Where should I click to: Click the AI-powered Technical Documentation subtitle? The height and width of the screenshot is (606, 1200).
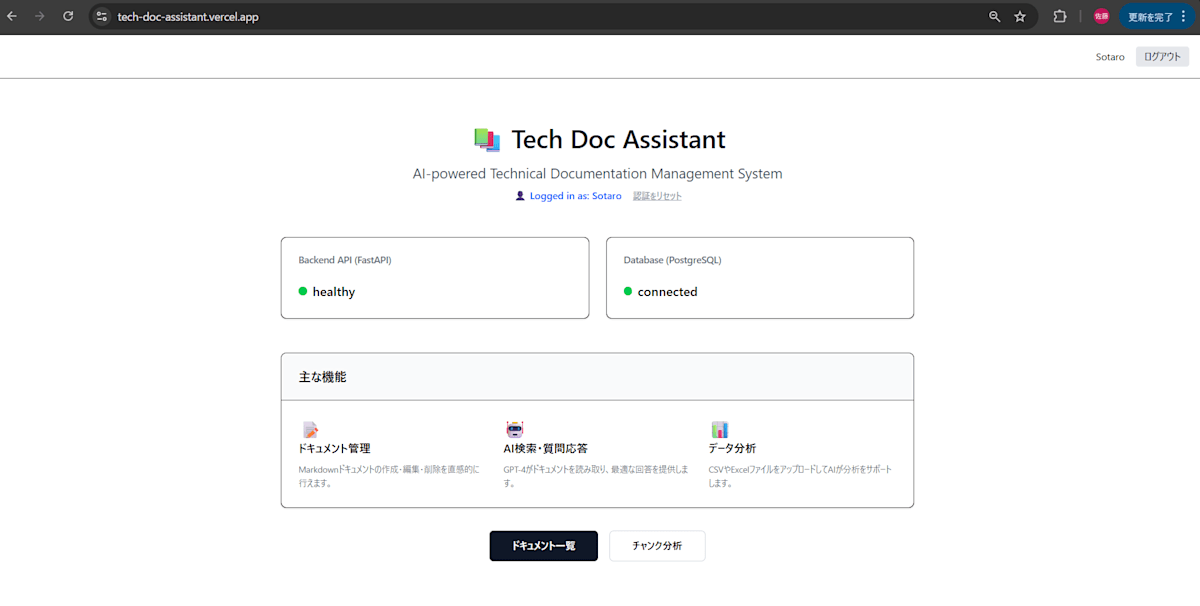click(597, 173)
